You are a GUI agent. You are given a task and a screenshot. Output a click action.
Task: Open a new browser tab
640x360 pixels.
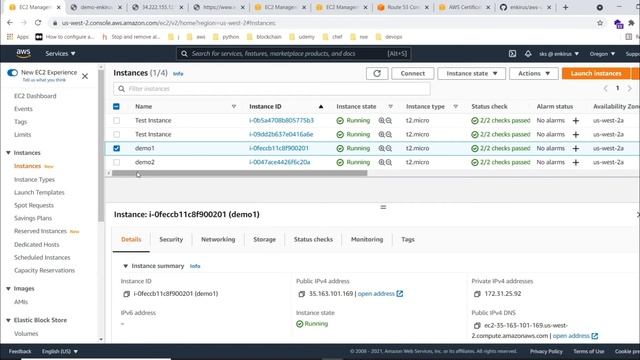click(565, 7)
